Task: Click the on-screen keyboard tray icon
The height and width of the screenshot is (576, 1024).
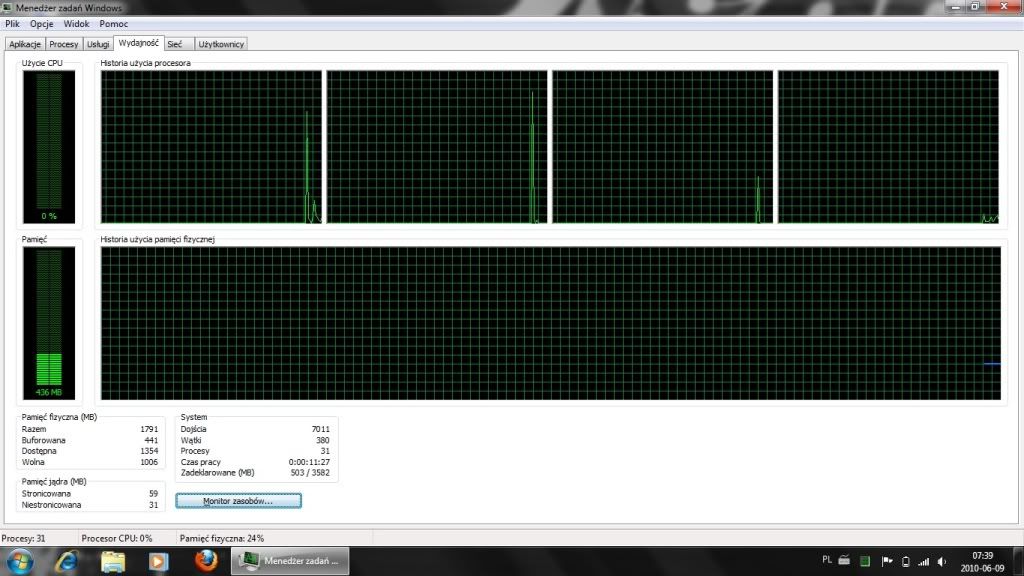Action: (x=844, y=560)
